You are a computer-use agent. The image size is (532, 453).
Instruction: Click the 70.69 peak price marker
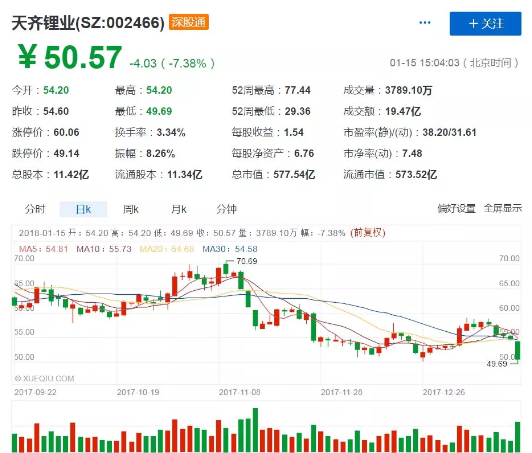click(x=247, y=261)
